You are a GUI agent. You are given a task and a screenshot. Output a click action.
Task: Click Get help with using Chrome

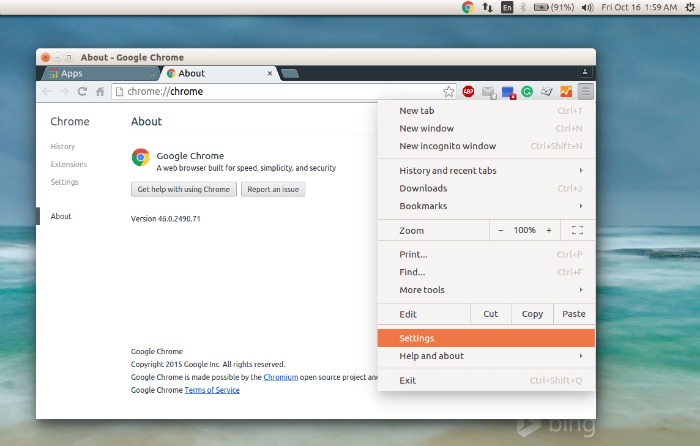(184, 189)
